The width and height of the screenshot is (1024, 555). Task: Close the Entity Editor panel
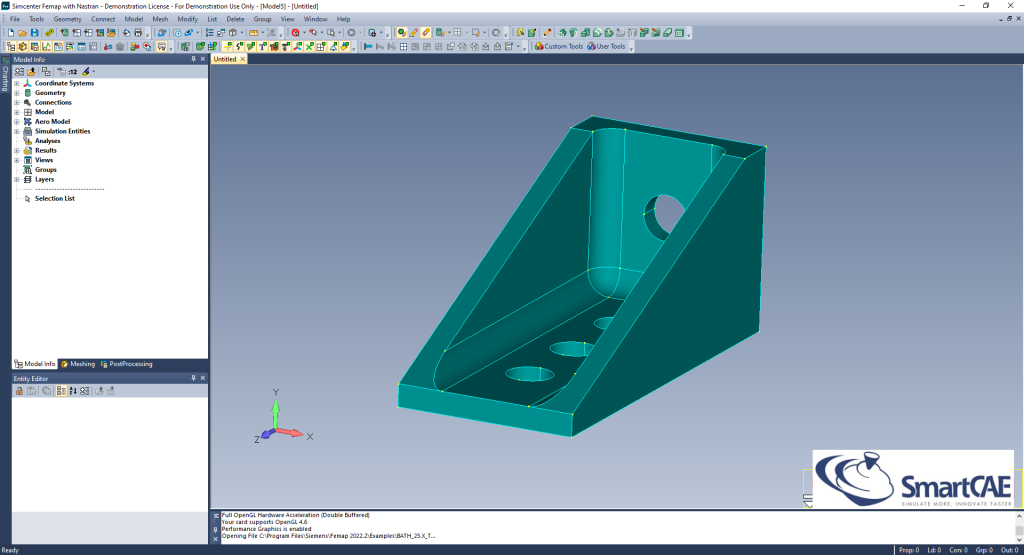pyautogui.click(x=202, y=378)
